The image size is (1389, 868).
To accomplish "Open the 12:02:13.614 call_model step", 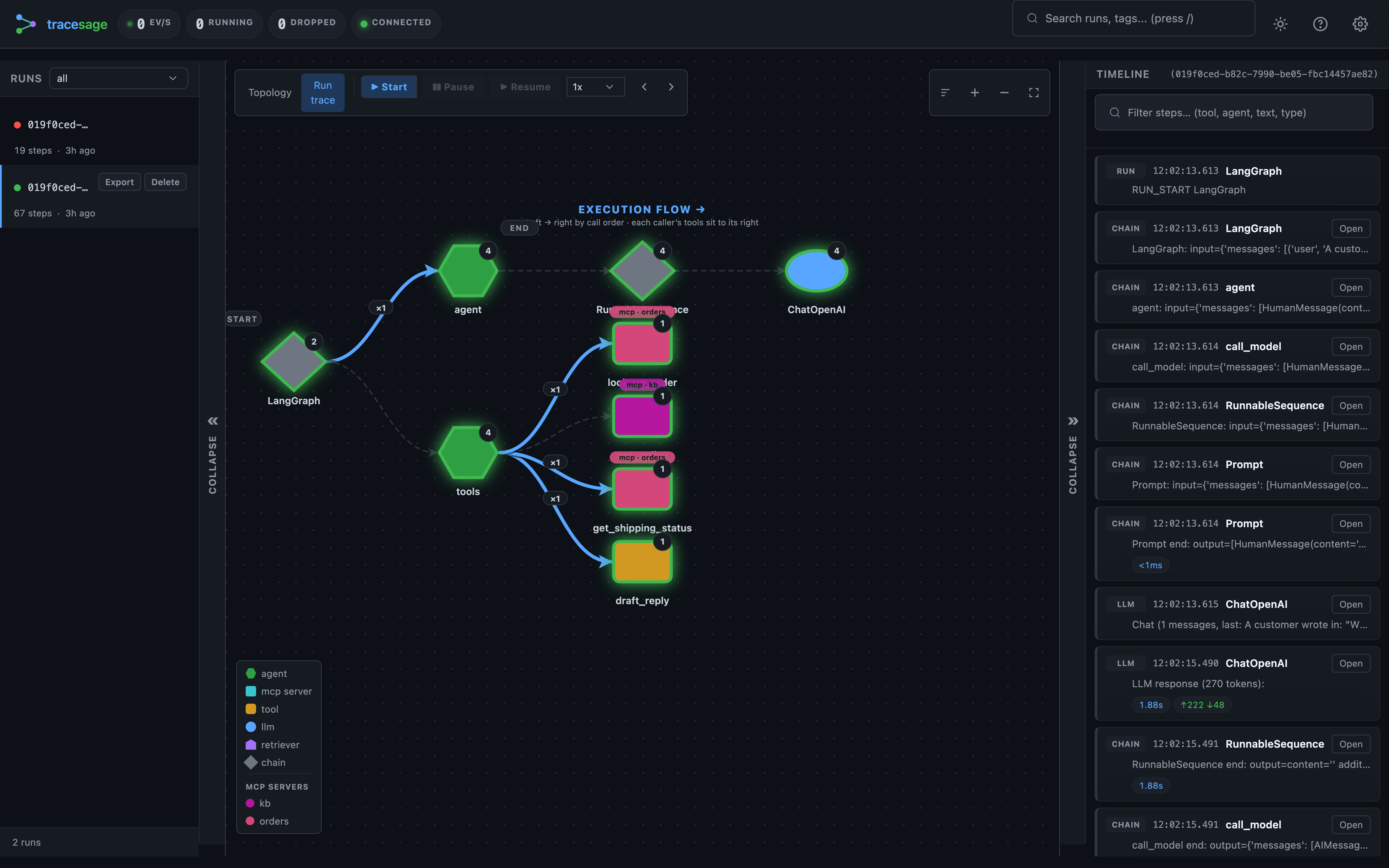I will [1351, 347].
